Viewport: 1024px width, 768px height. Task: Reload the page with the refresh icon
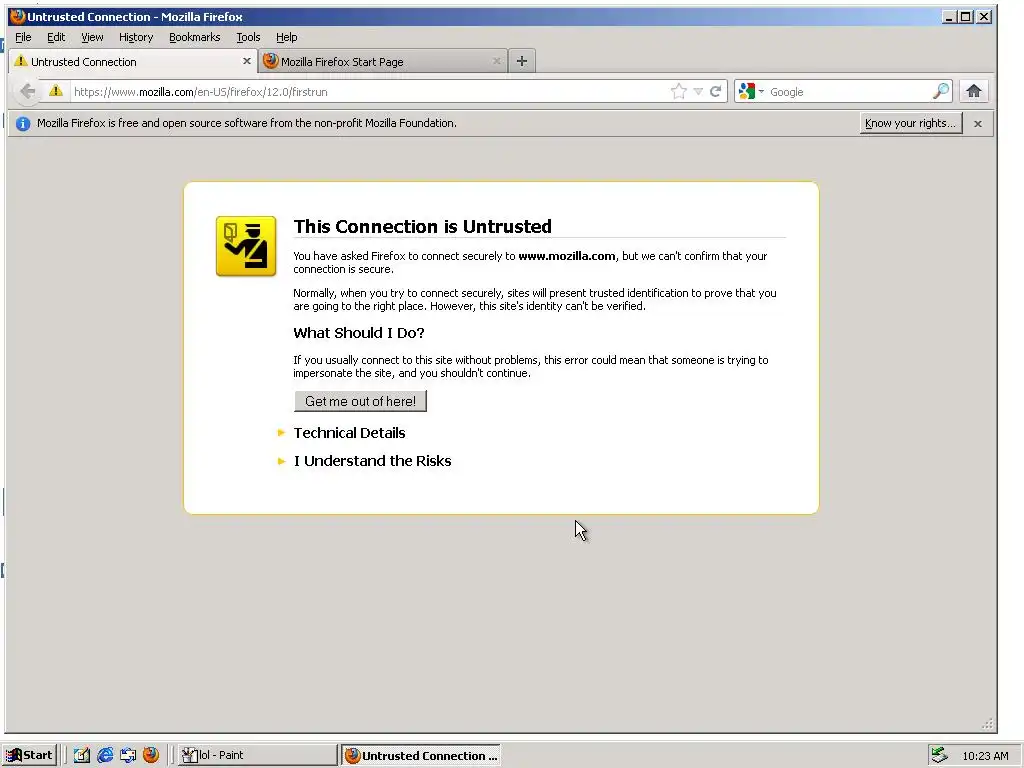pos(716,91)
